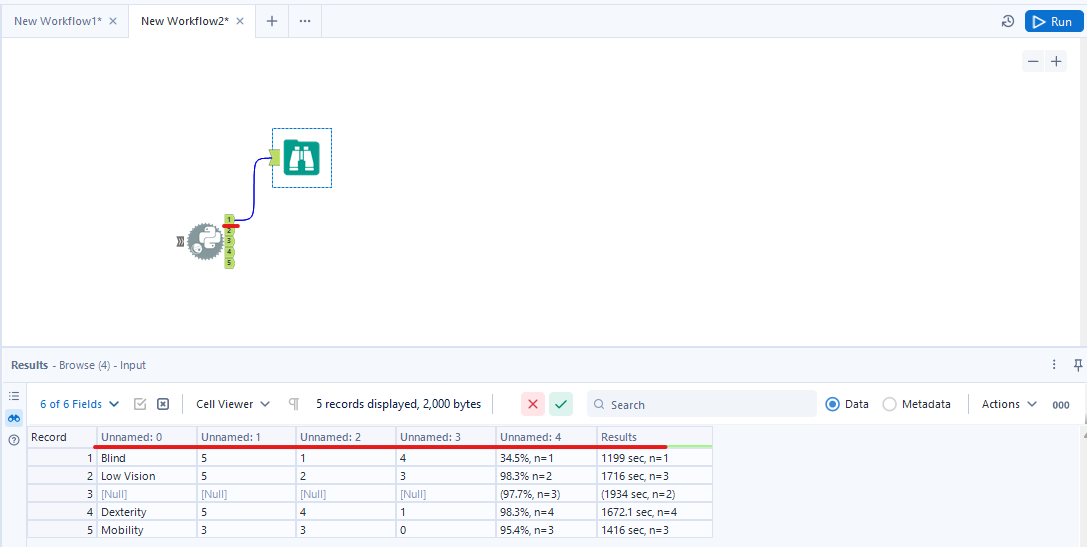Pin the Results window

click(x=1078, y=365)
